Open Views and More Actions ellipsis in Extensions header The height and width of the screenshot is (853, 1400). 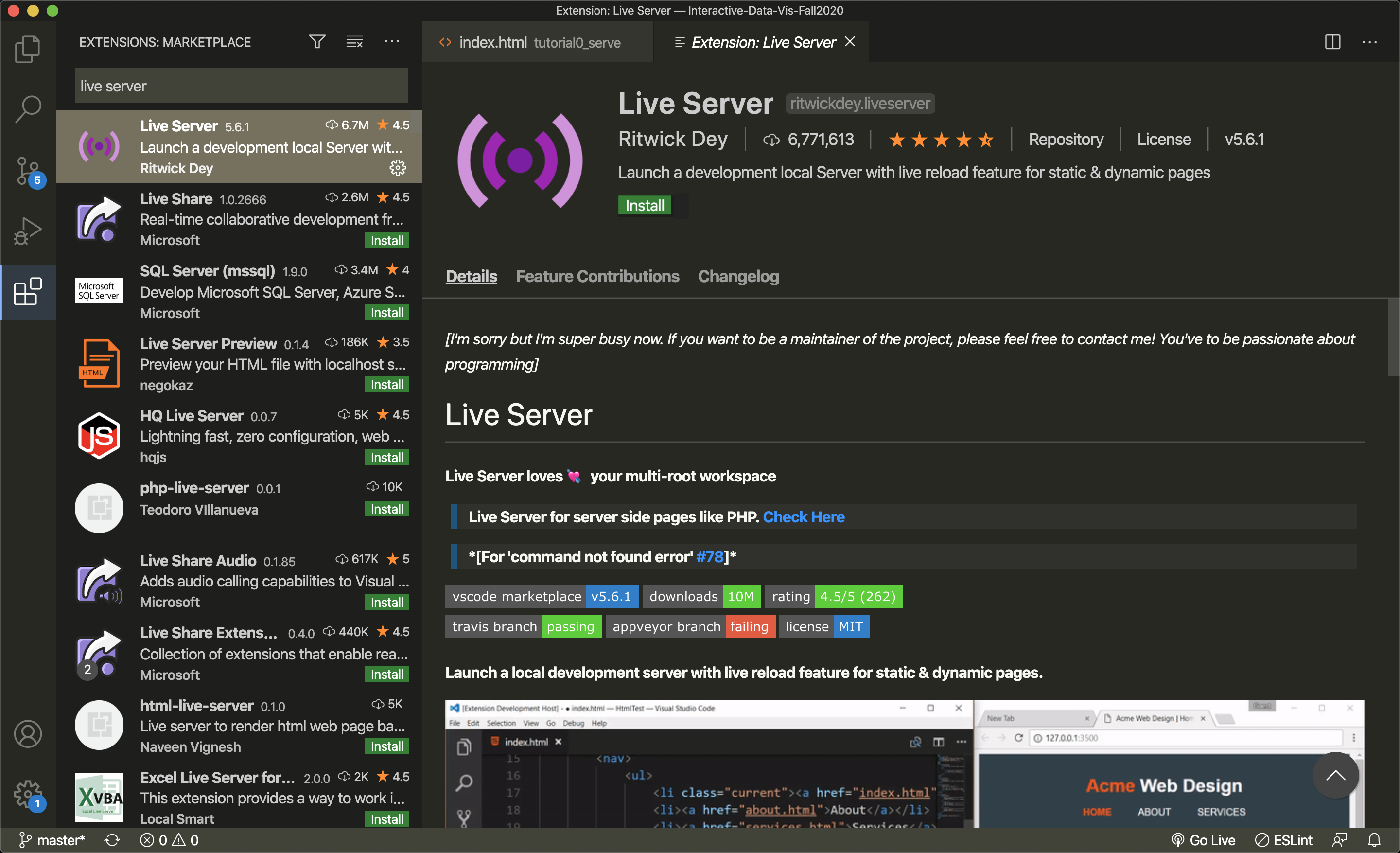tap(391, 41)
